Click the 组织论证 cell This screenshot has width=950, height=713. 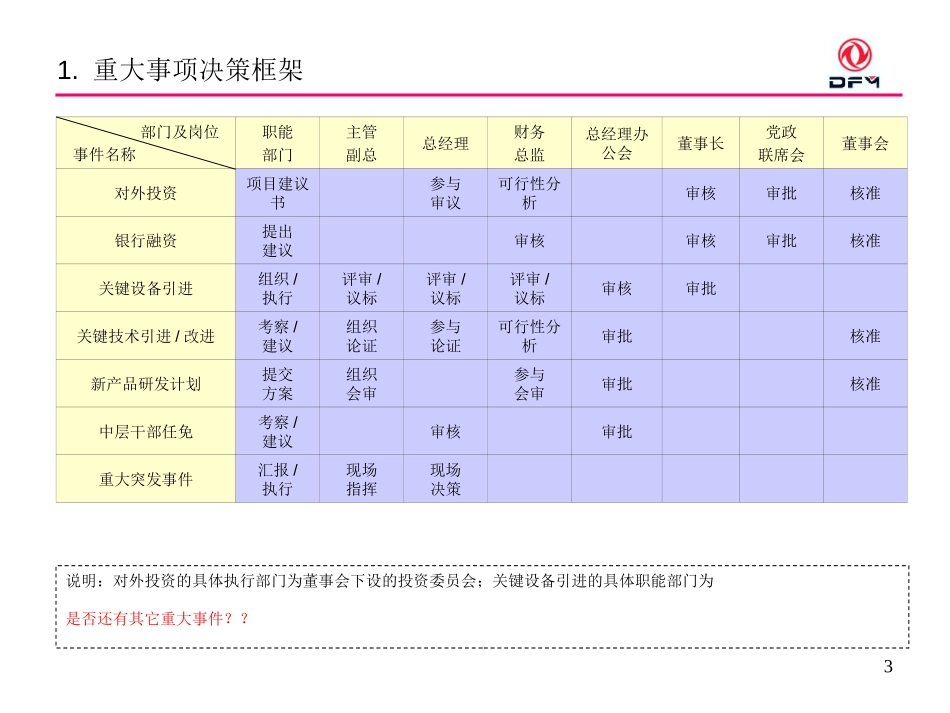click(362, 336)
